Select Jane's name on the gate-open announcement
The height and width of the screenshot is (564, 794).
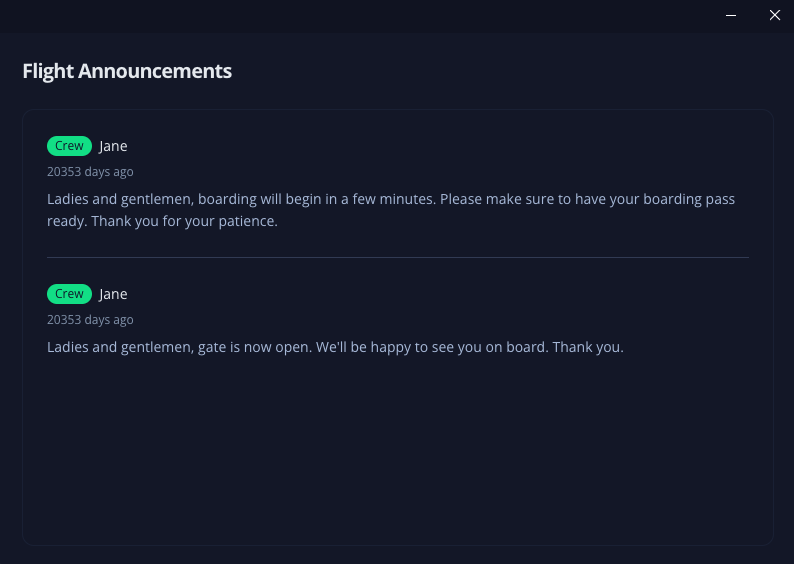click(x=113, y=294)
